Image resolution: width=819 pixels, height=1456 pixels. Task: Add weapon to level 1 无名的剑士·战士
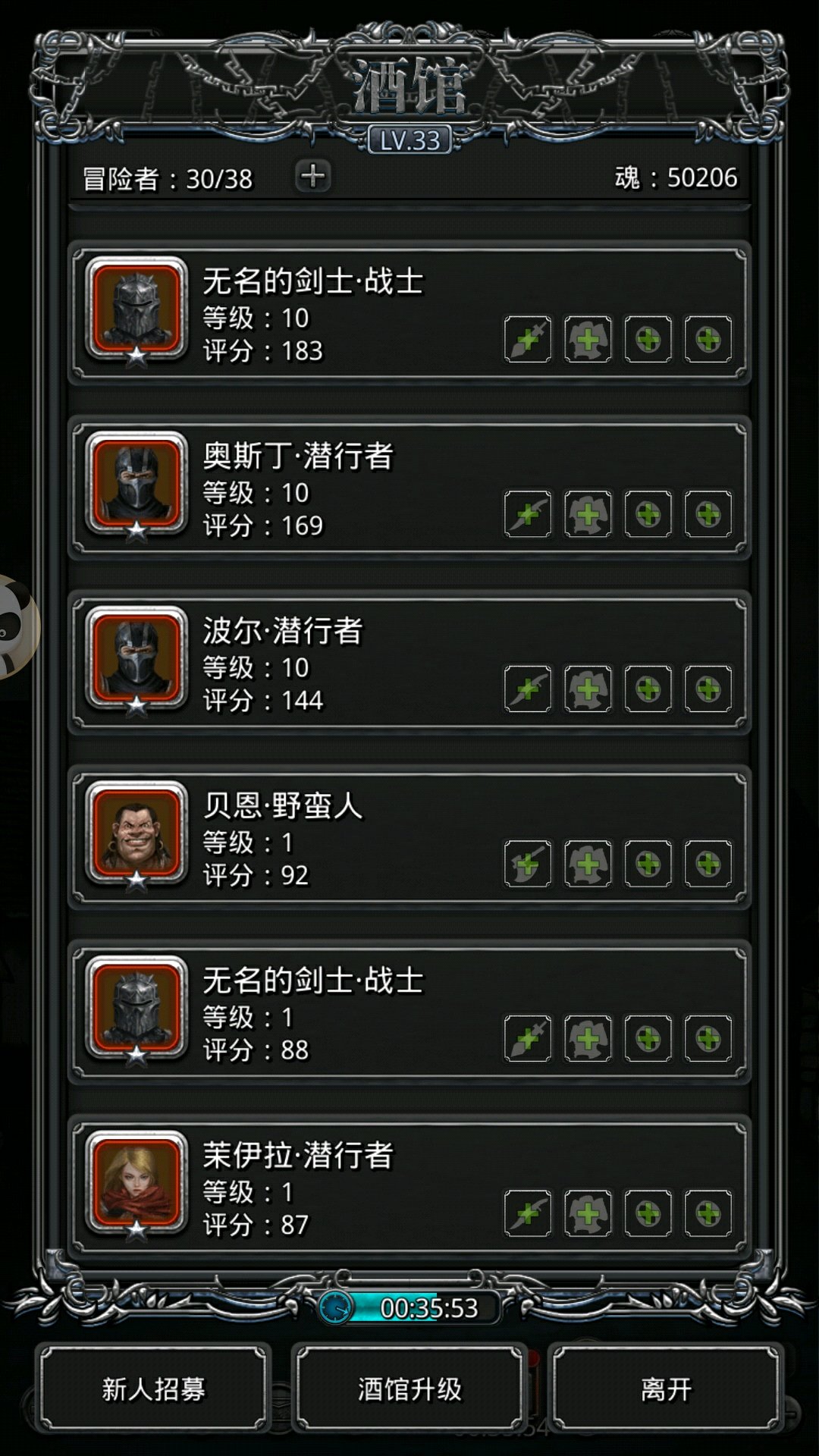pyautogui.click(x=528, y=1038)
